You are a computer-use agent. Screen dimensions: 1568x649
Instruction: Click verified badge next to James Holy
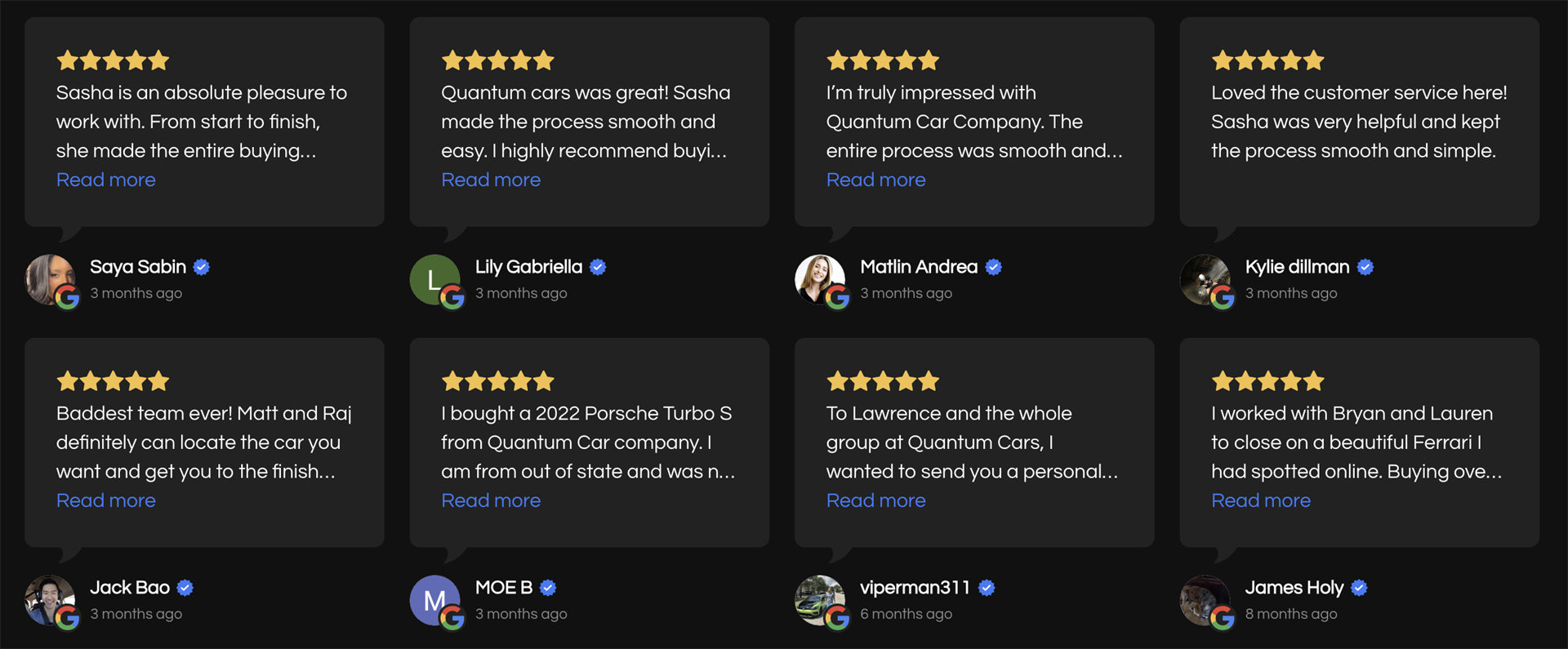point(1359,588)
